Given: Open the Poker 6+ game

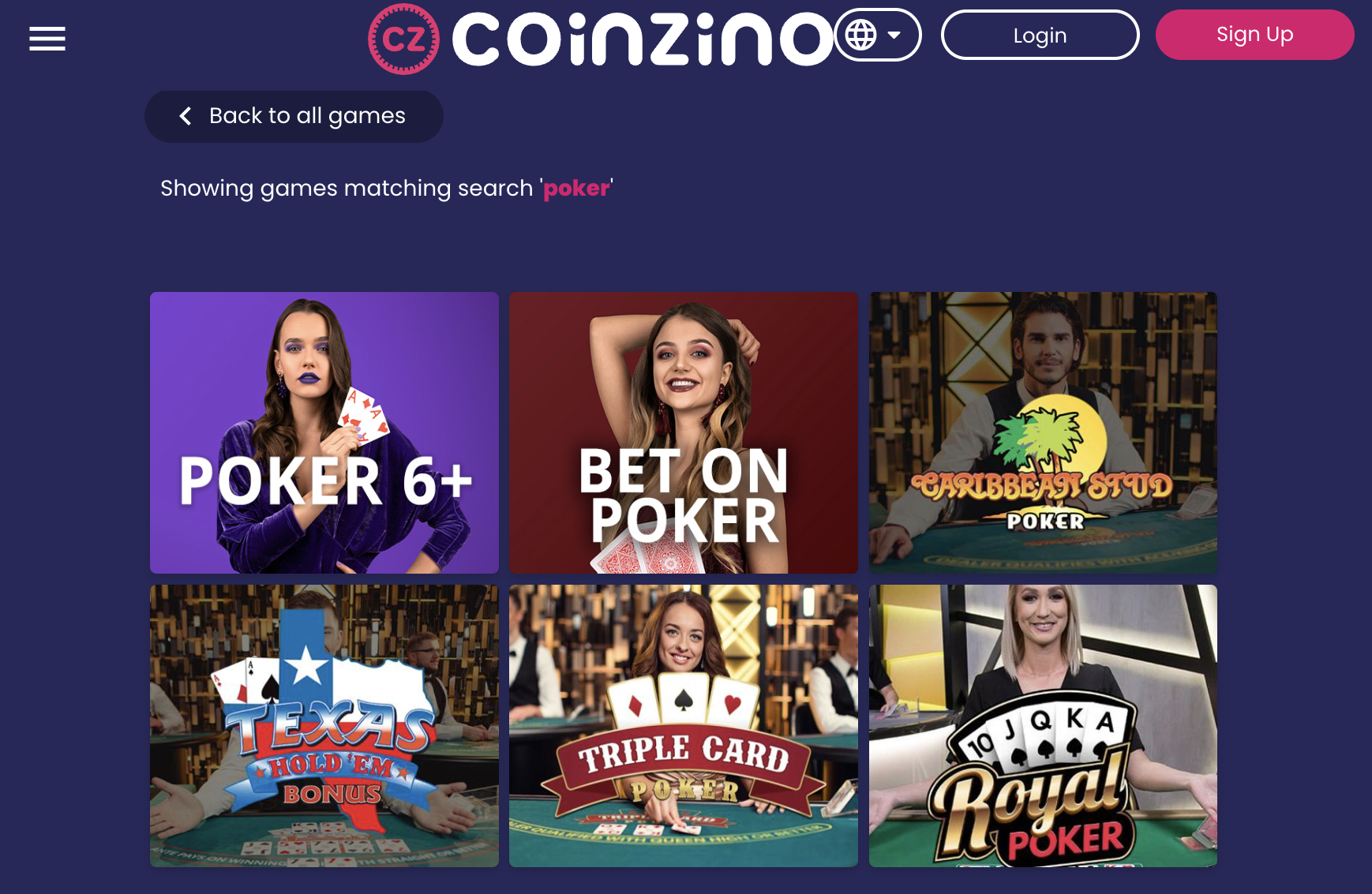Looking at the screenshot, I should coord(324,432).
